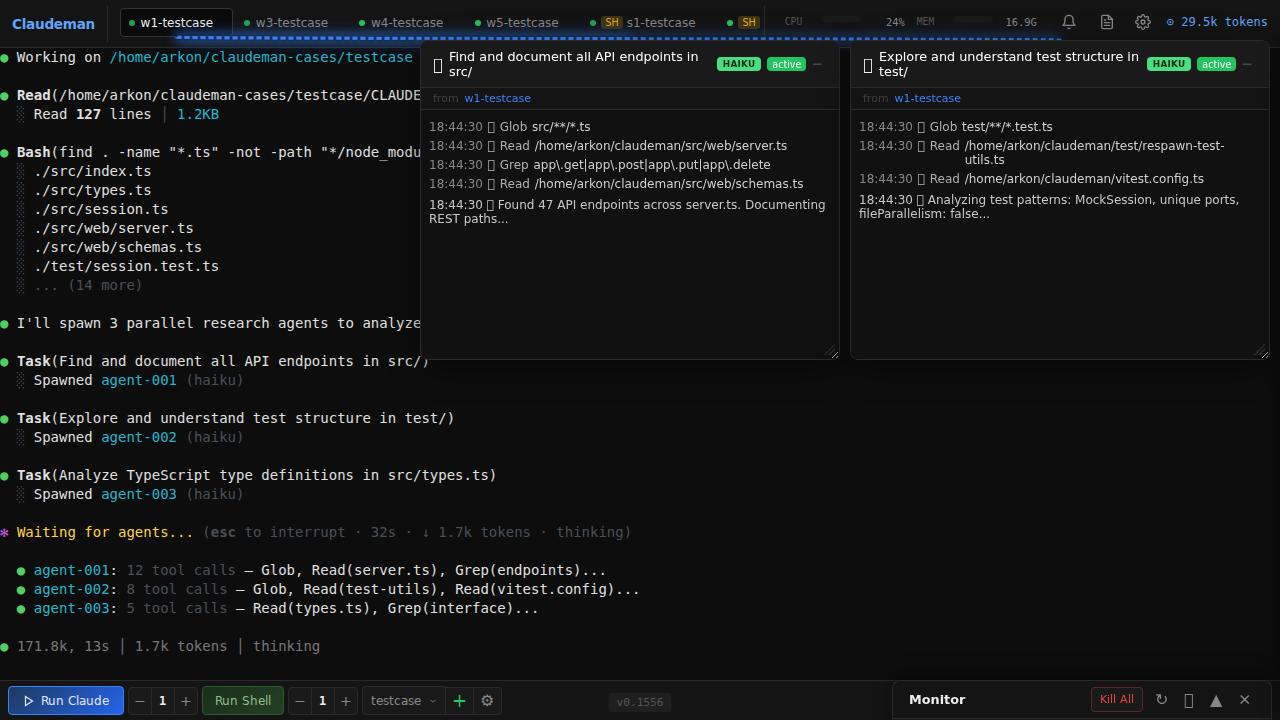Minimize the test structure agent panel
Screen dimensions: 1280x720
tap(1247, 64)
